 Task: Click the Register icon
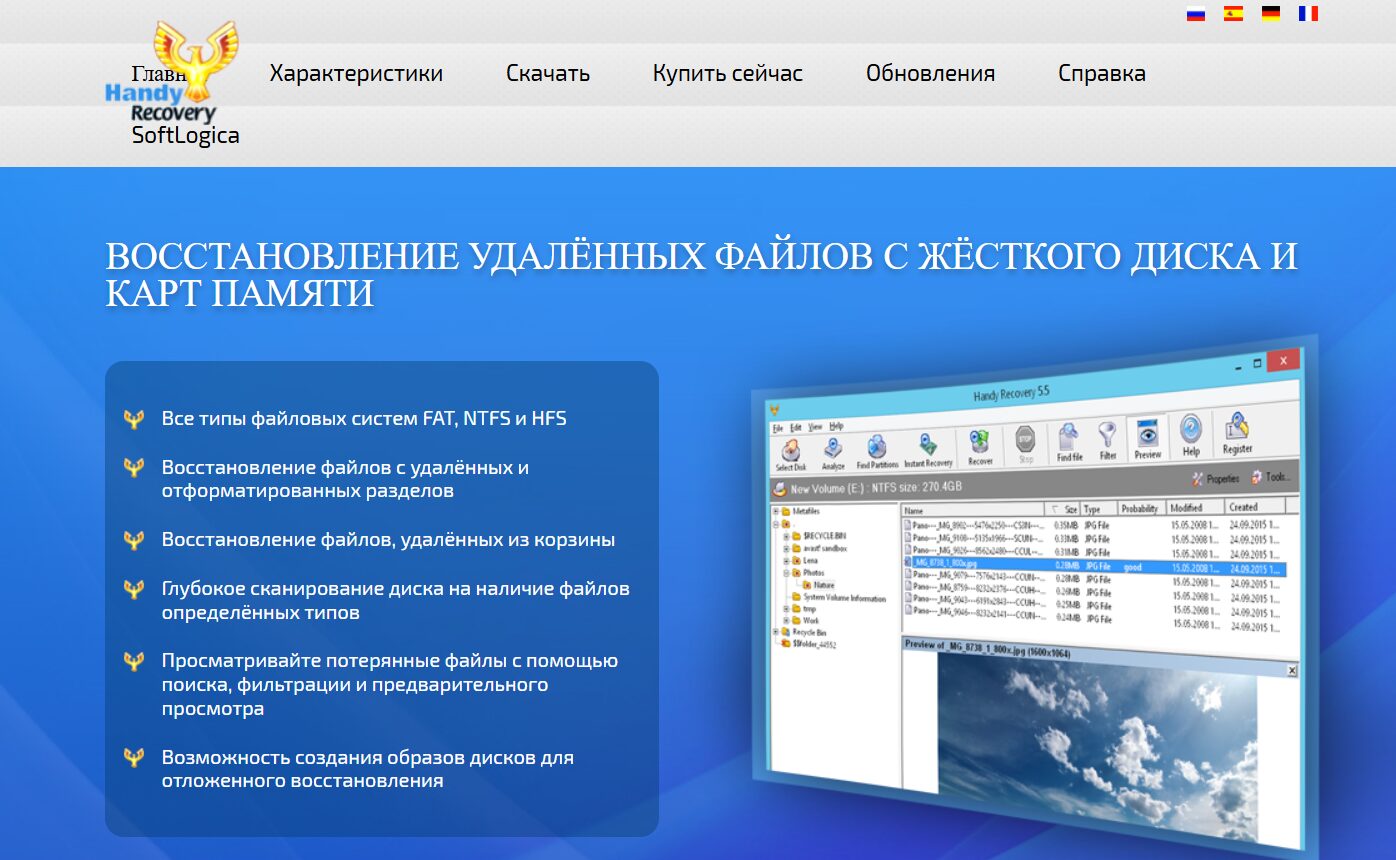[x=1236, y=433]
